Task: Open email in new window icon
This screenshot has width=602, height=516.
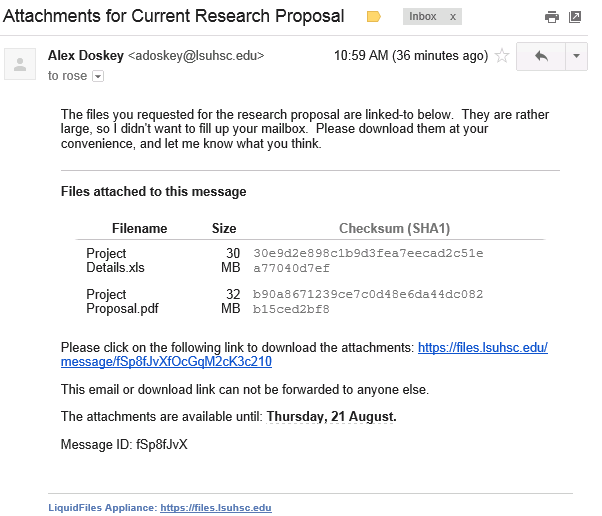Action: click(575, 17)
